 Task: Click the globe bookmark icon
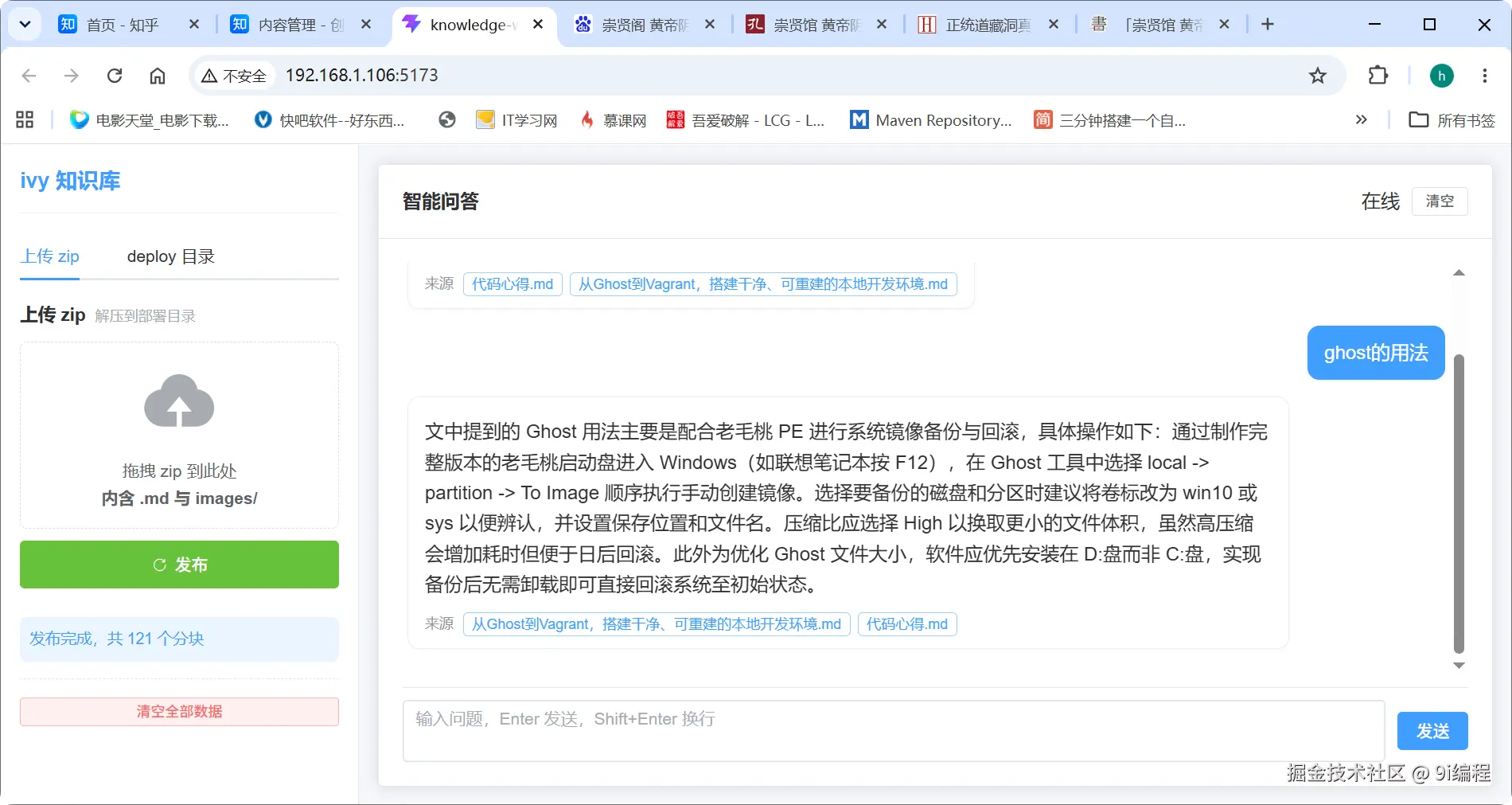(447, 120)
